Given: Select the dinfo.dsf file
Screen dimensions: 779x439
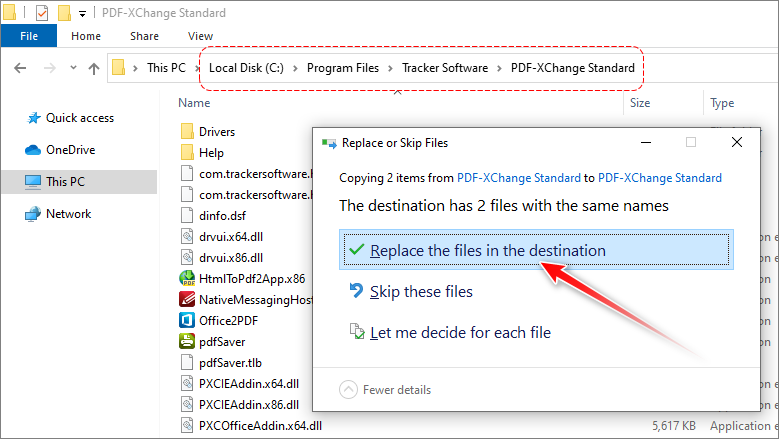Looking at the screenshot, I should tap(222, 216).
